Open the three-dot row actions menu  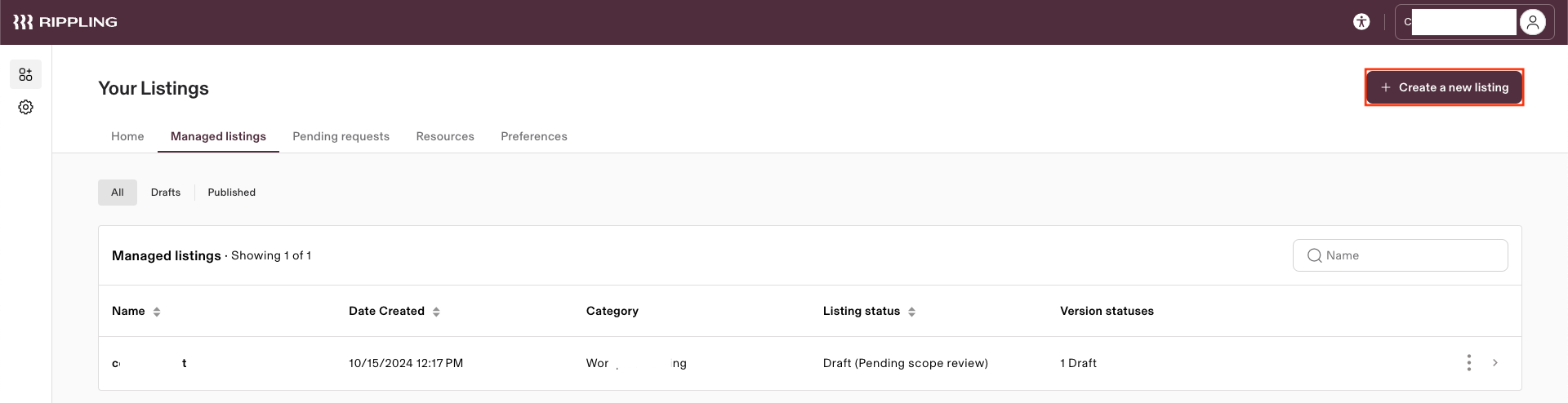(1468, 363)
